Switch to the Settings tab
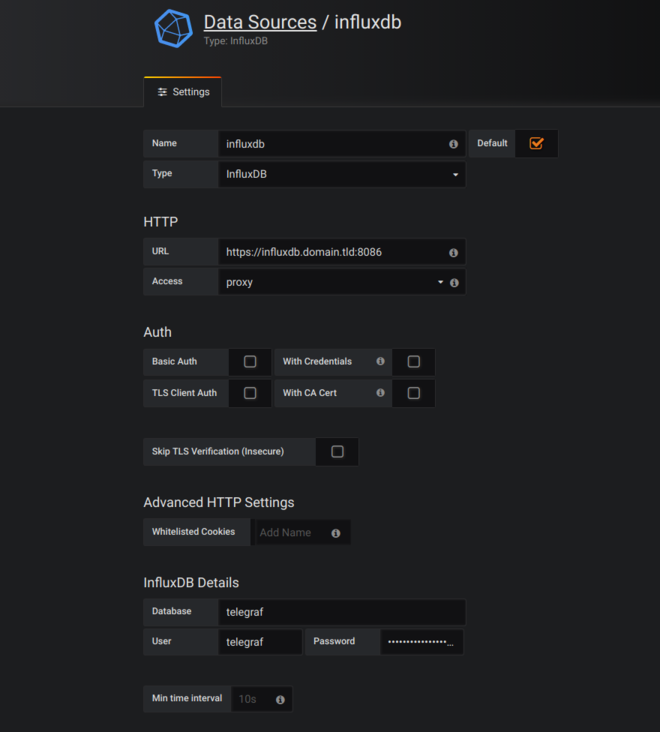The width and height of the screenshot is (660, 732). point(183,92)
